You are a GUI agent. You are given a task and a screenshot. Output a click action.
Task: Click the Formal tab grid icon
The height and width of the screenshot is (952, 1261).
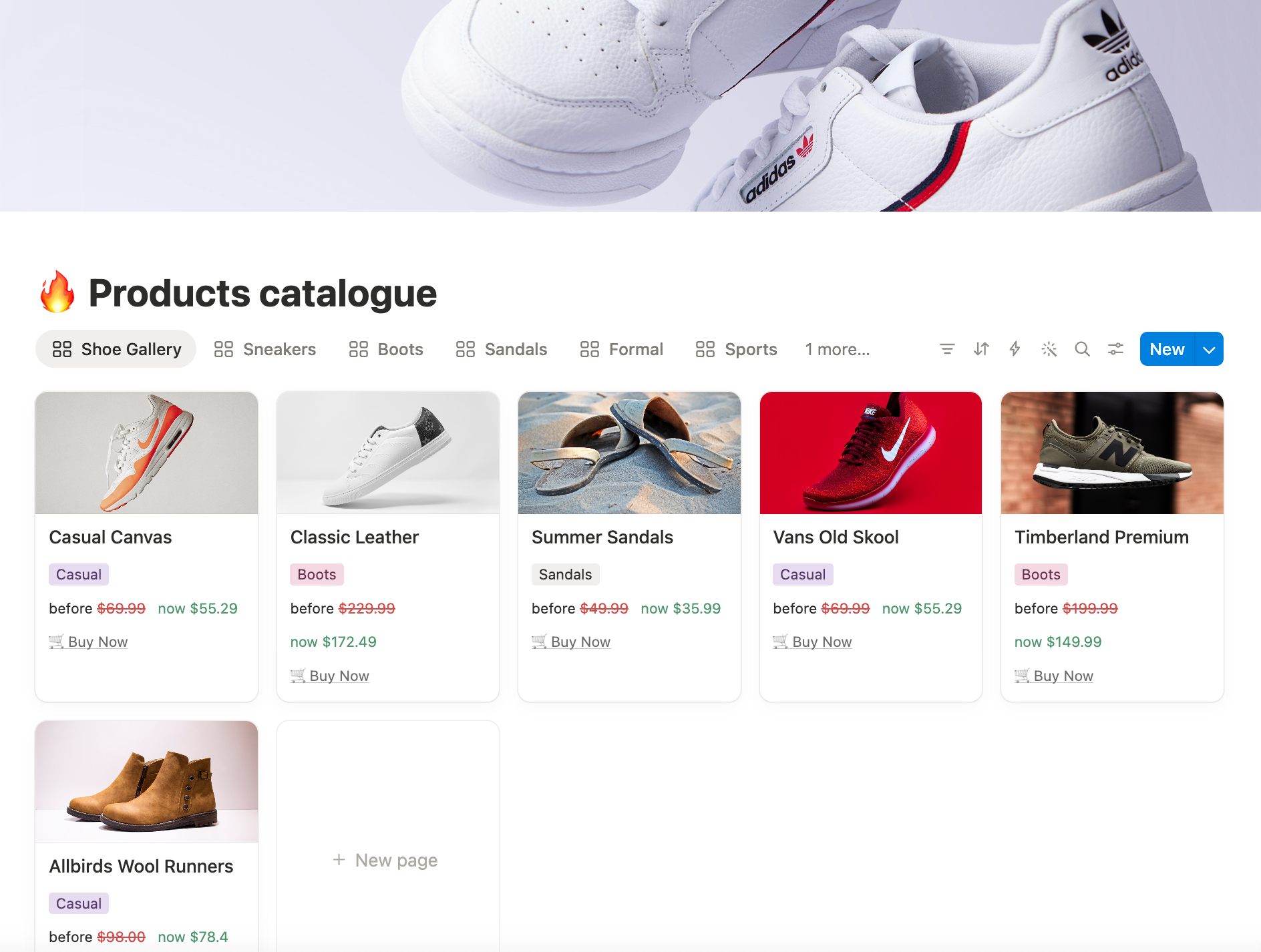(x=590, y=349)
